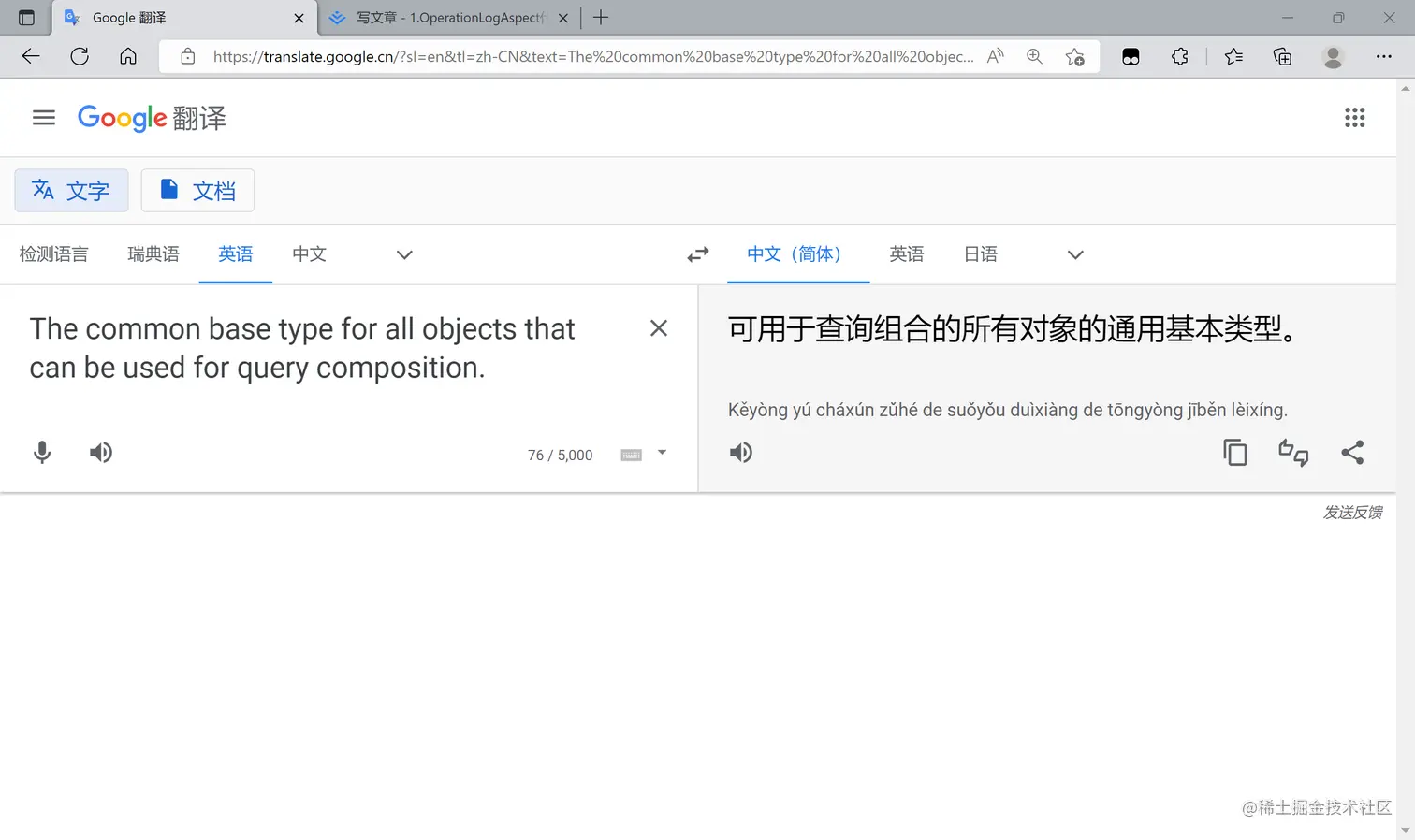Switch to text translation mode
The width and height of the screenshot is (1415, 840).
[71, 191]
